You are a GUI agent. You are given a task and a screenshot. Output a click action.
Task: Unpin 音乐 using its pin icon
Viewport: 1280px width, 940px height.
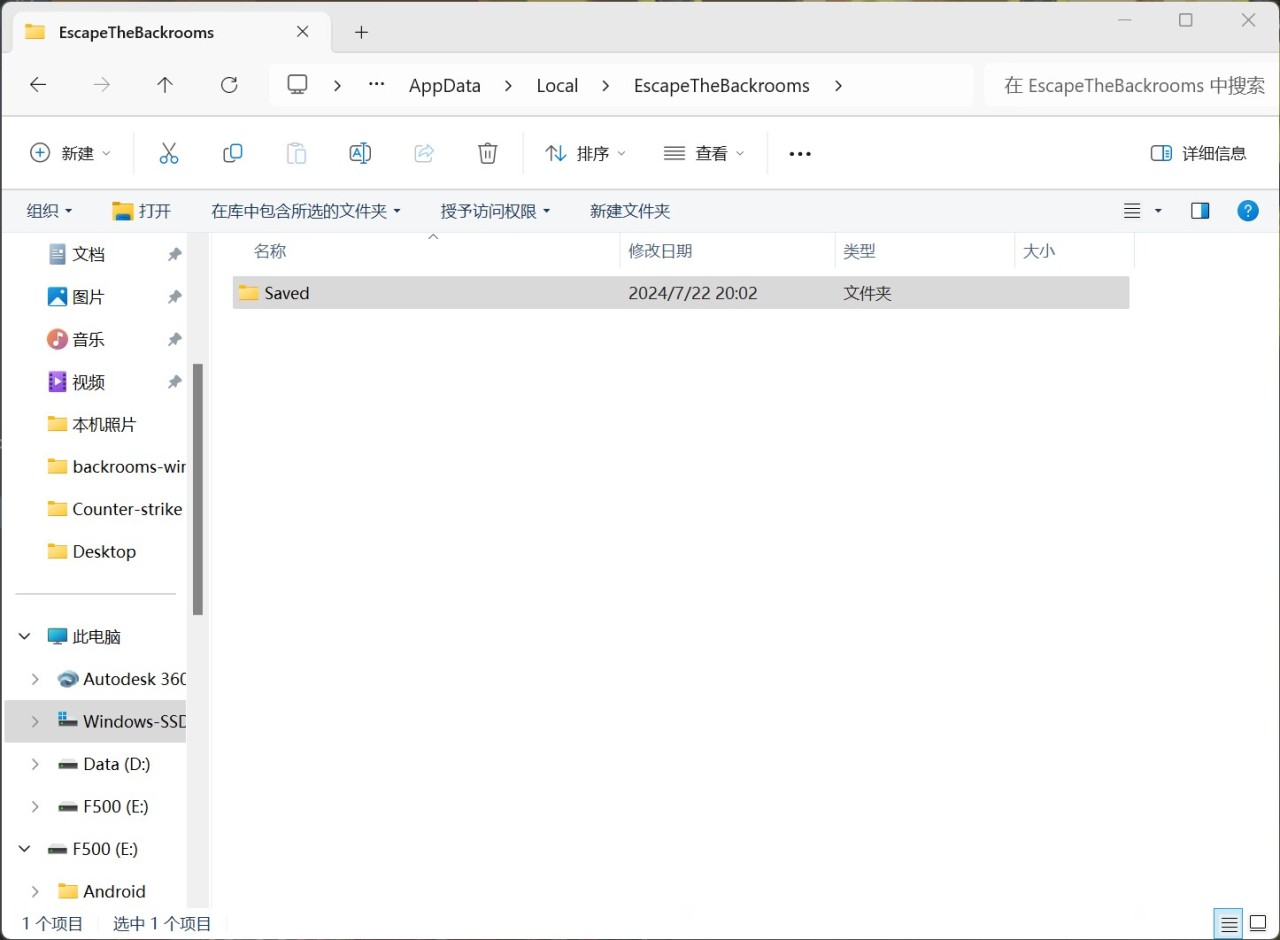174,340
